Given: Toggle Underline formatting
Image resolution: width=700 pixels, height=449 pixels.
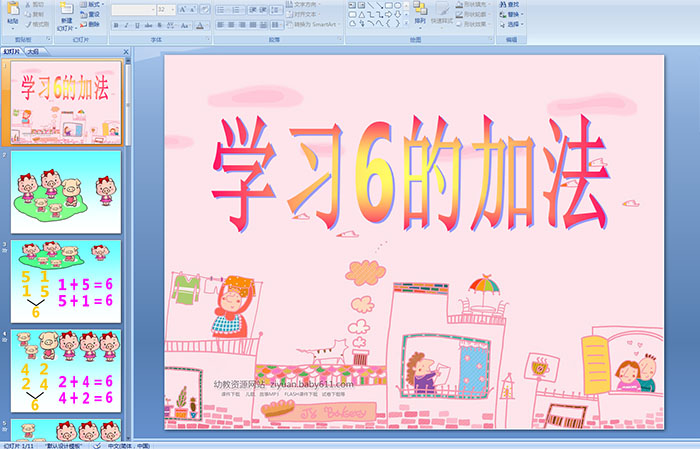Looking at the screenshot, I should tap(136, 24).
